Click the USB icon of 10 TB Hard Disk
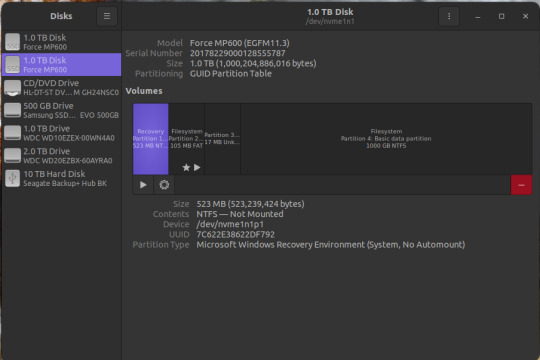This screenshot has height=360, width=540. (13, 178)
